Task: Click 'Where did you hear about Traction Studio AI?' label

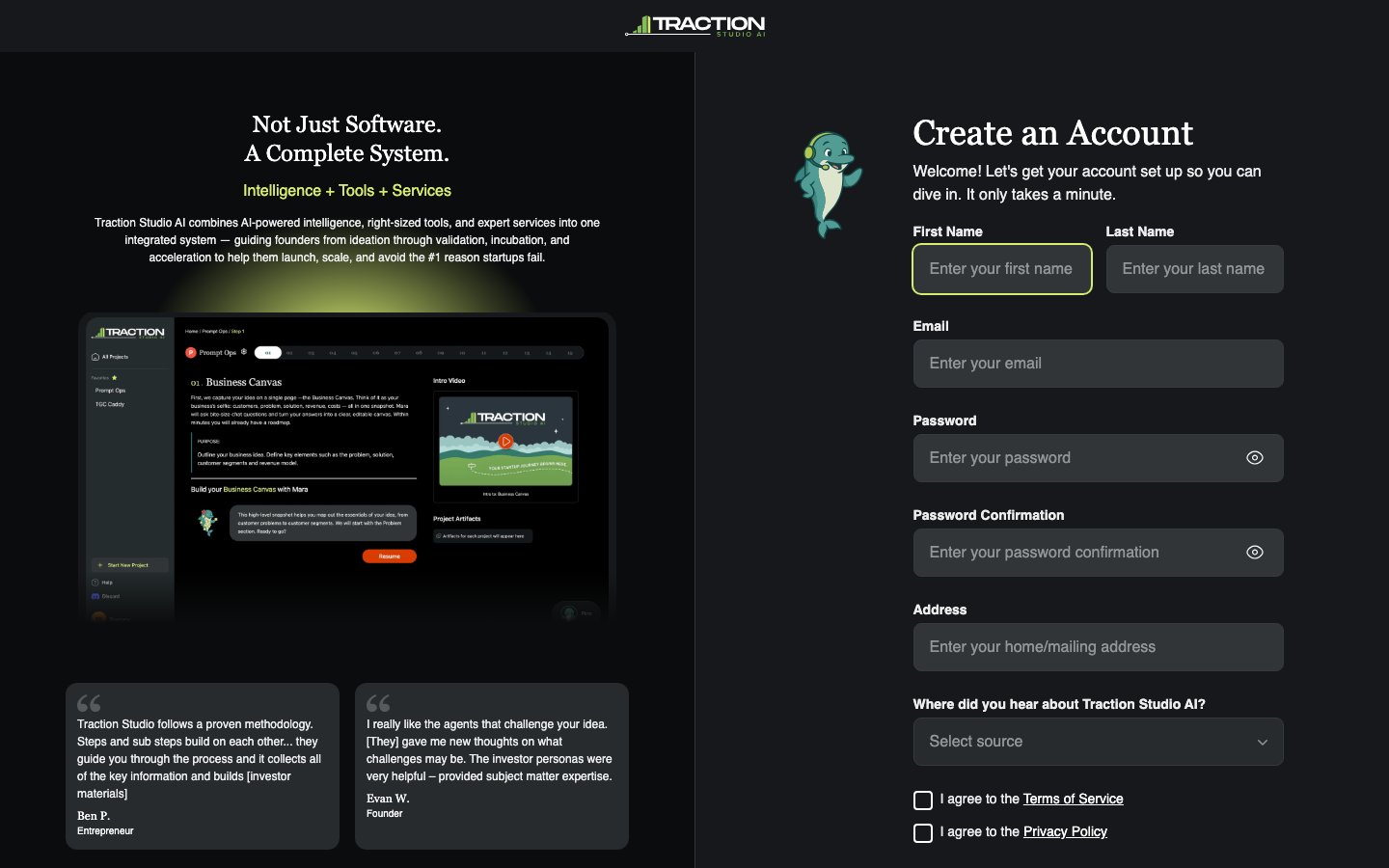Action: (1059, 704)
